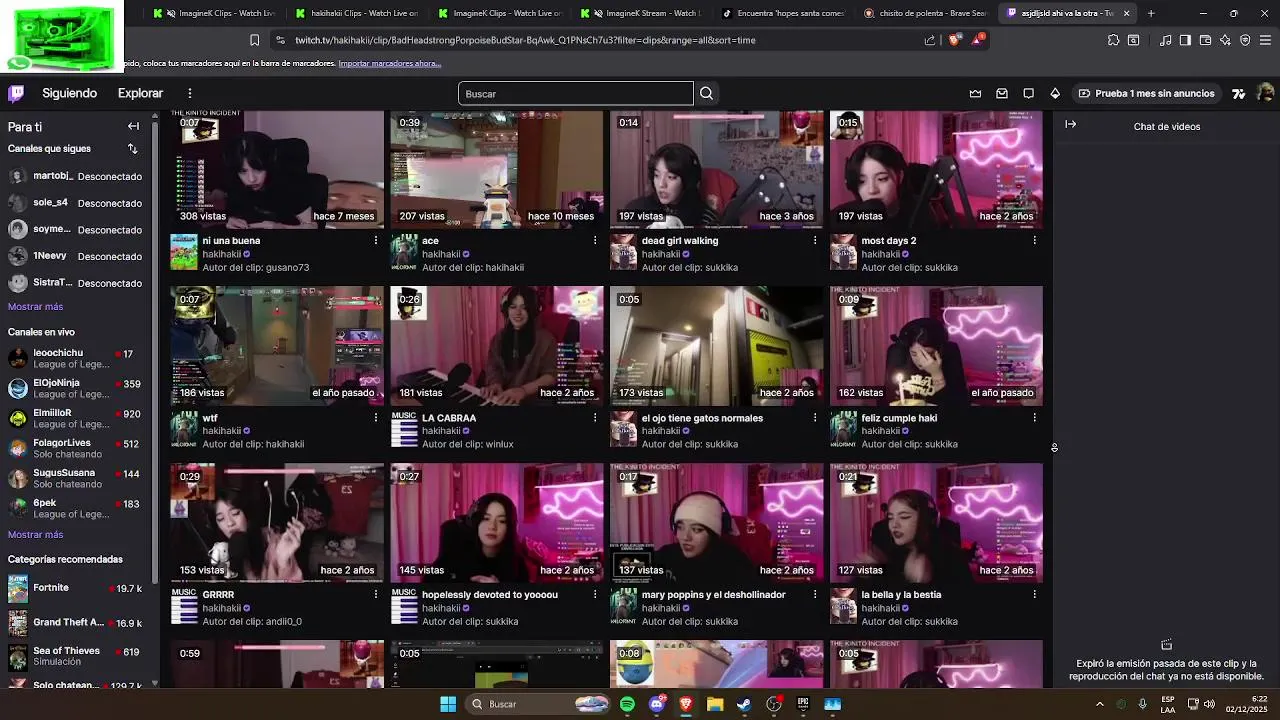Open offline channel martobj_ in sidebar

click(x=75, y=176)
